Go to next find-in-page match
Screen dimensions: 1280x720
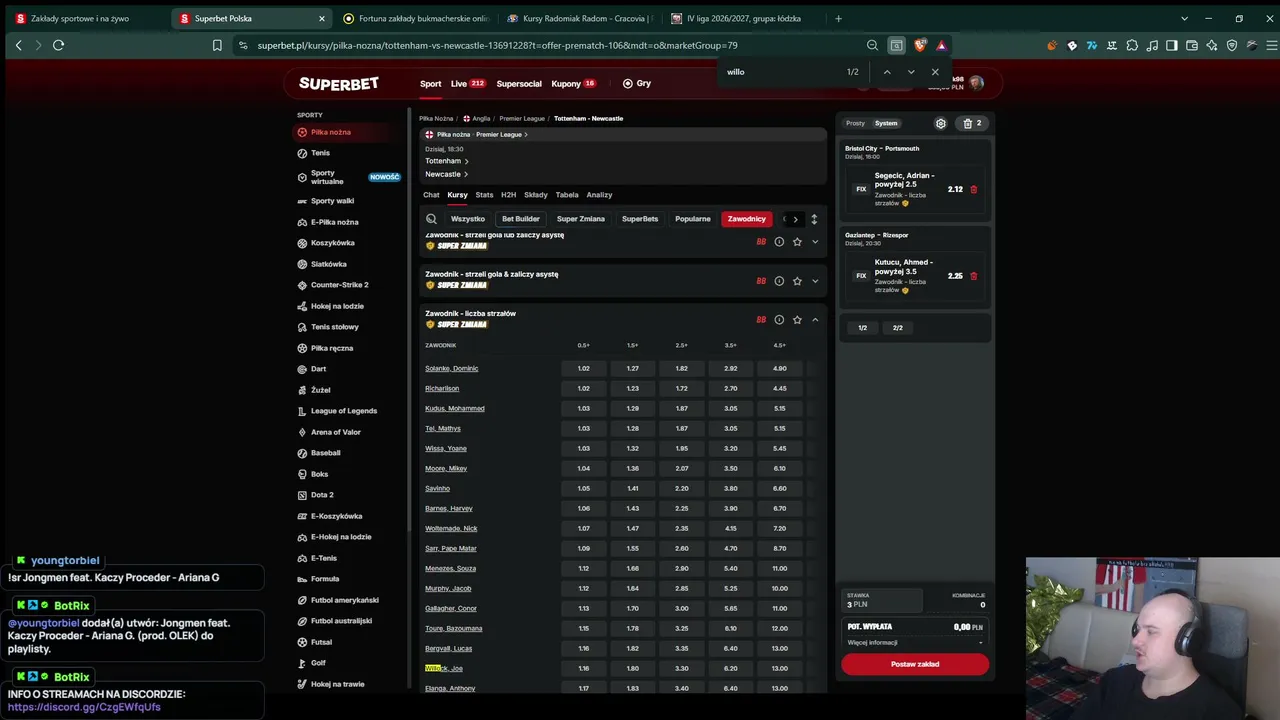911,72
